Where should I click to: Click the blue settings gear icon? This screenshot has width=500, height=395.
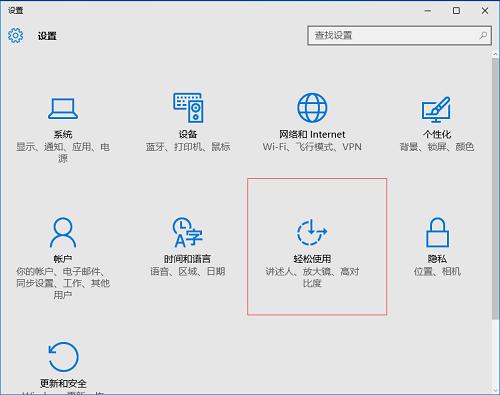click(x=15, y=35)
